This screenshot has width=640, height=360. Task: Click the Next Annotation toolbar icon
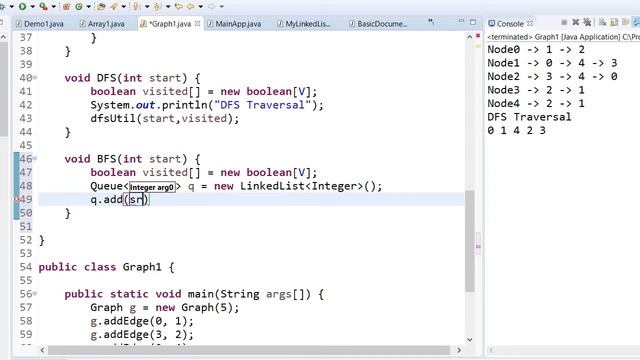pos(136,7)
